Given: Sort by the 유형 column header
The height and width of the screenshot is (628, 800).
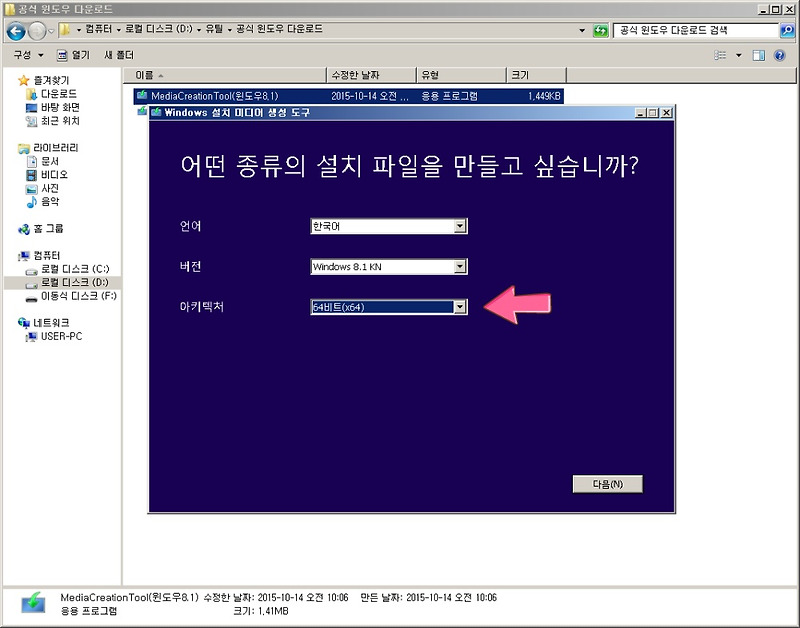Looking at the screenshot, I should [462, 75].
